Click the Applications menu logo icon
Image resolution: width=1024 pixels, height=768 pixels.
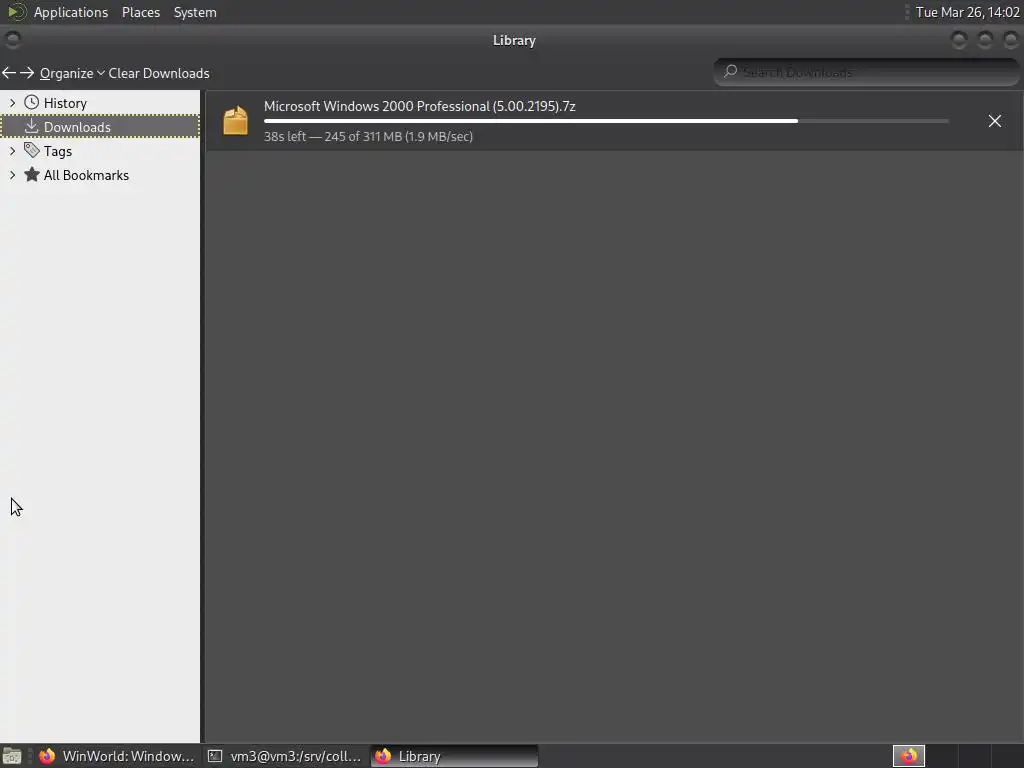click(16, 12)
